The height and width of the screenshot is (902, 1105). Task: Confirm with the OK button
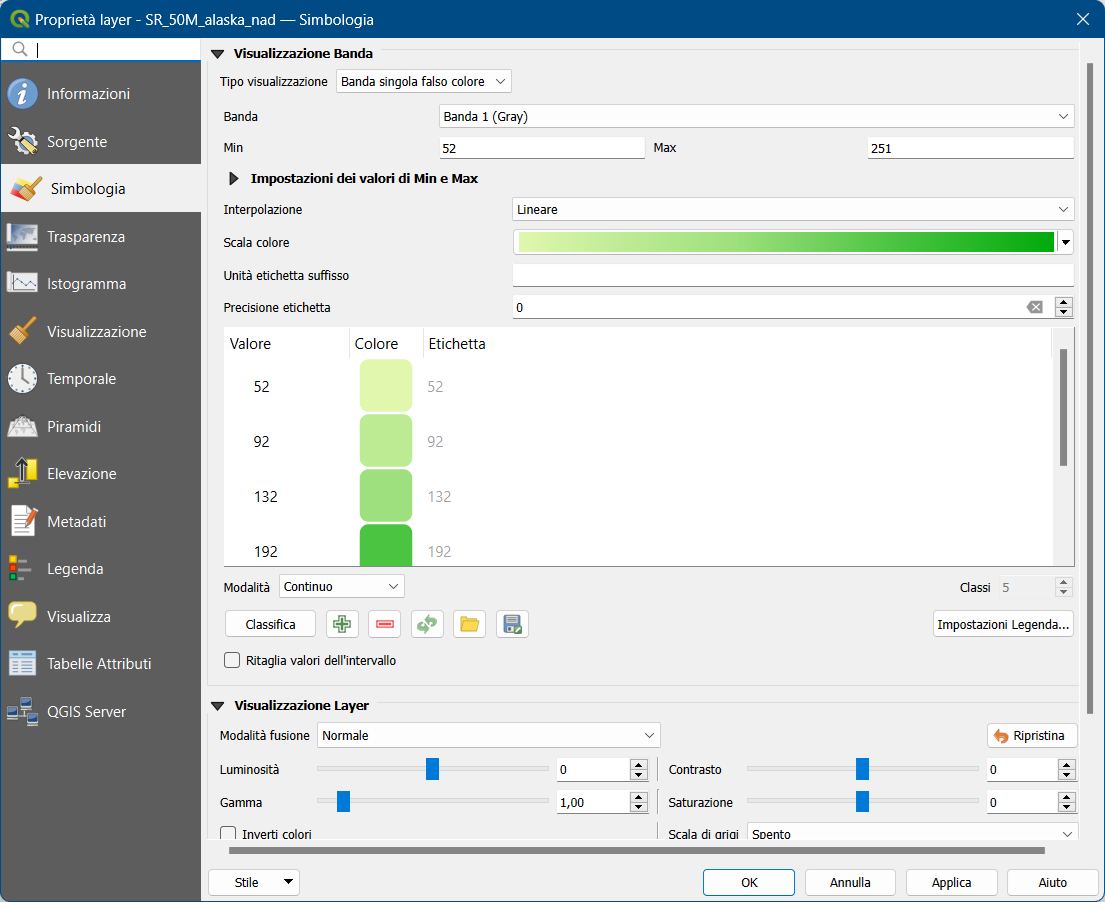[x=749, y=882]
